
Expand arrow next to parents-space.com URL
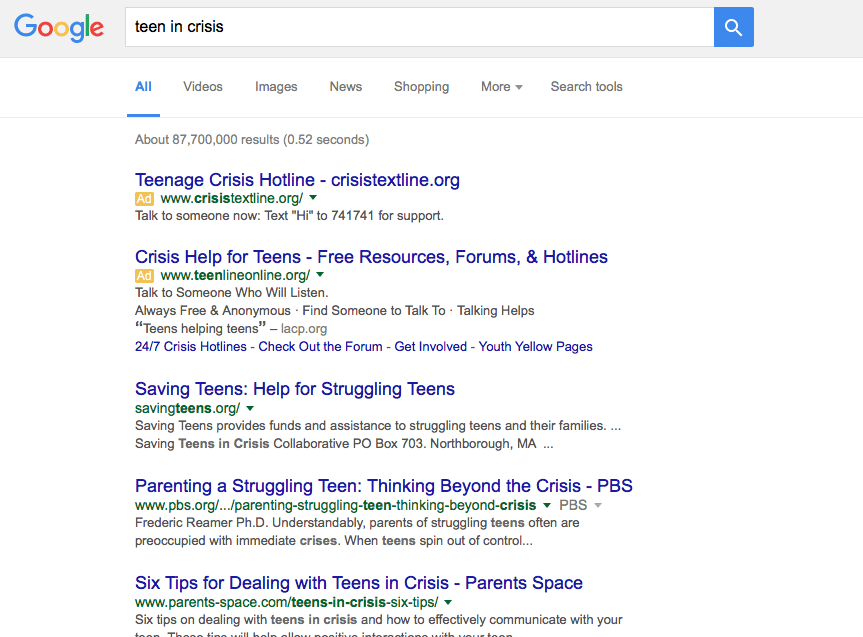[x=448, y=602]
